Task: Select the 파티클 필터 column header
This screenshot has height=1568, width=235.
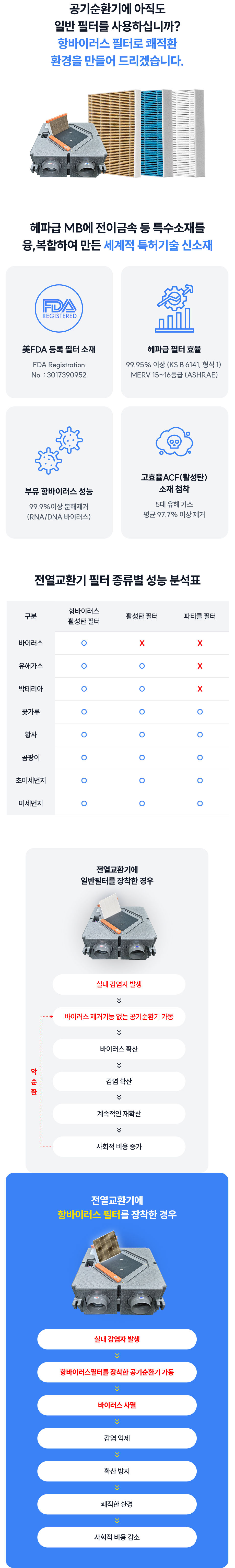Action: [200, 616]
